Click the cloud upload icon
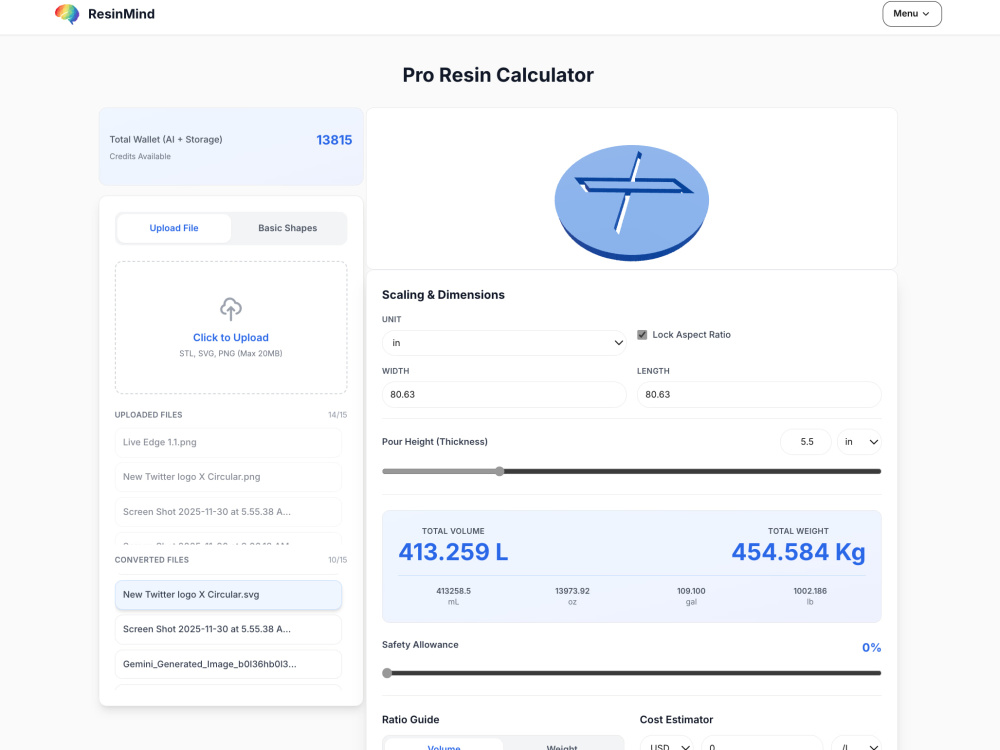 pos(231,309)
